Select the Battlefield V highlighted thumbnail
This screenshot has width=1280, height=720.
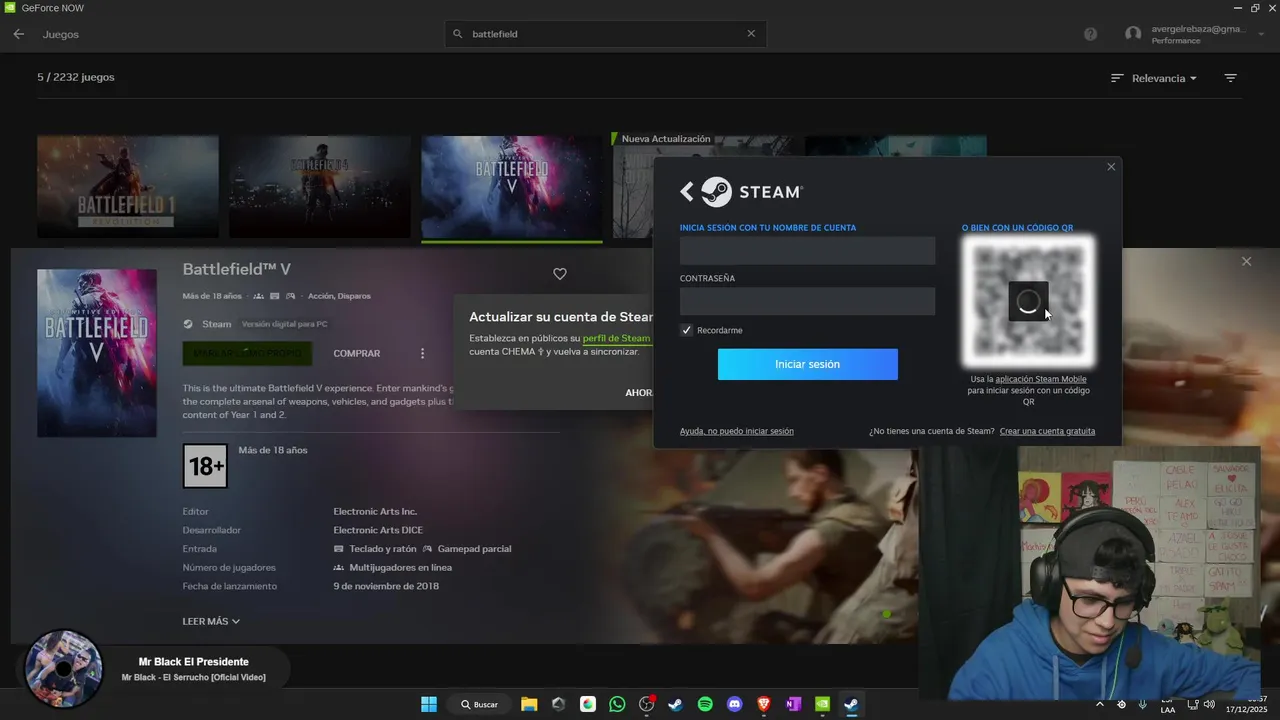pyautogui.click(x=512, y=187)
